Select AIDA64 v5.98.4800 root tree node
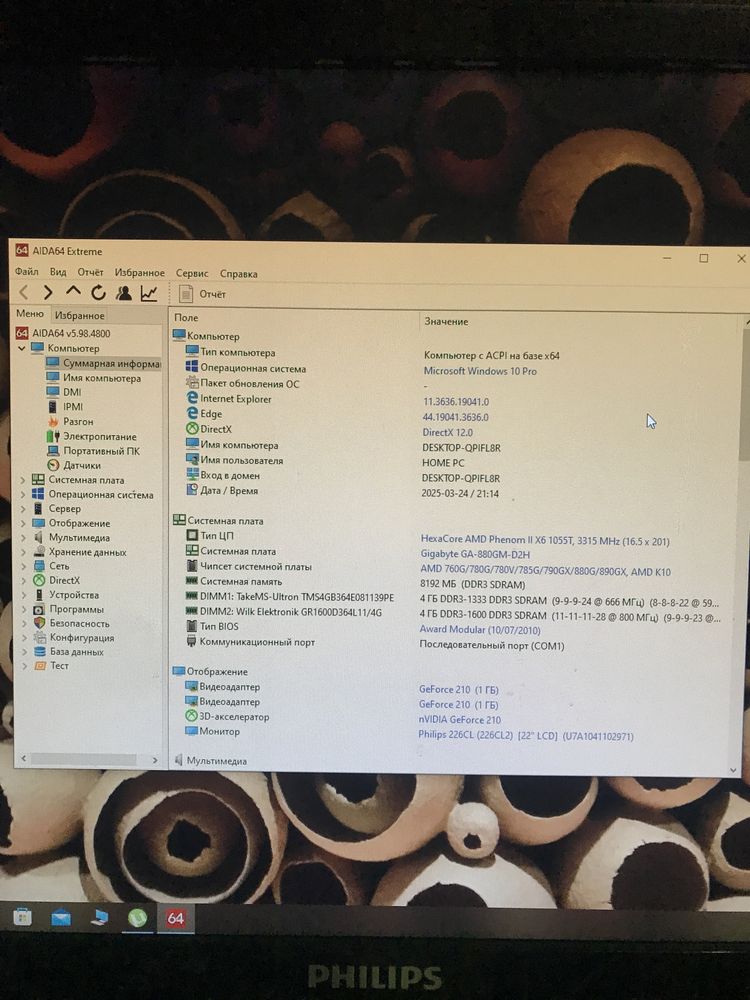Viewport: 750px width, 1000px height. pyautogui.click(x=63, y=333)
